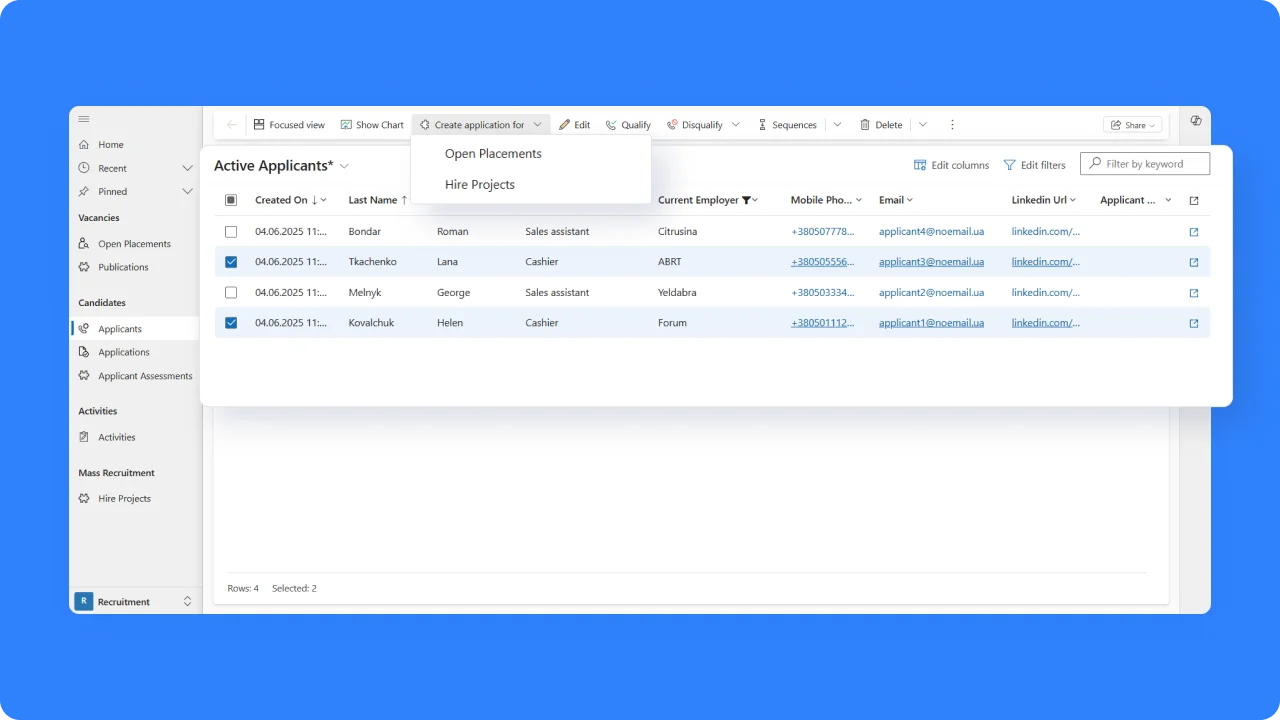The width and height of the screenshot is (1280, 720).
Task: Expand the Recent section chevron
Action: 187,168
